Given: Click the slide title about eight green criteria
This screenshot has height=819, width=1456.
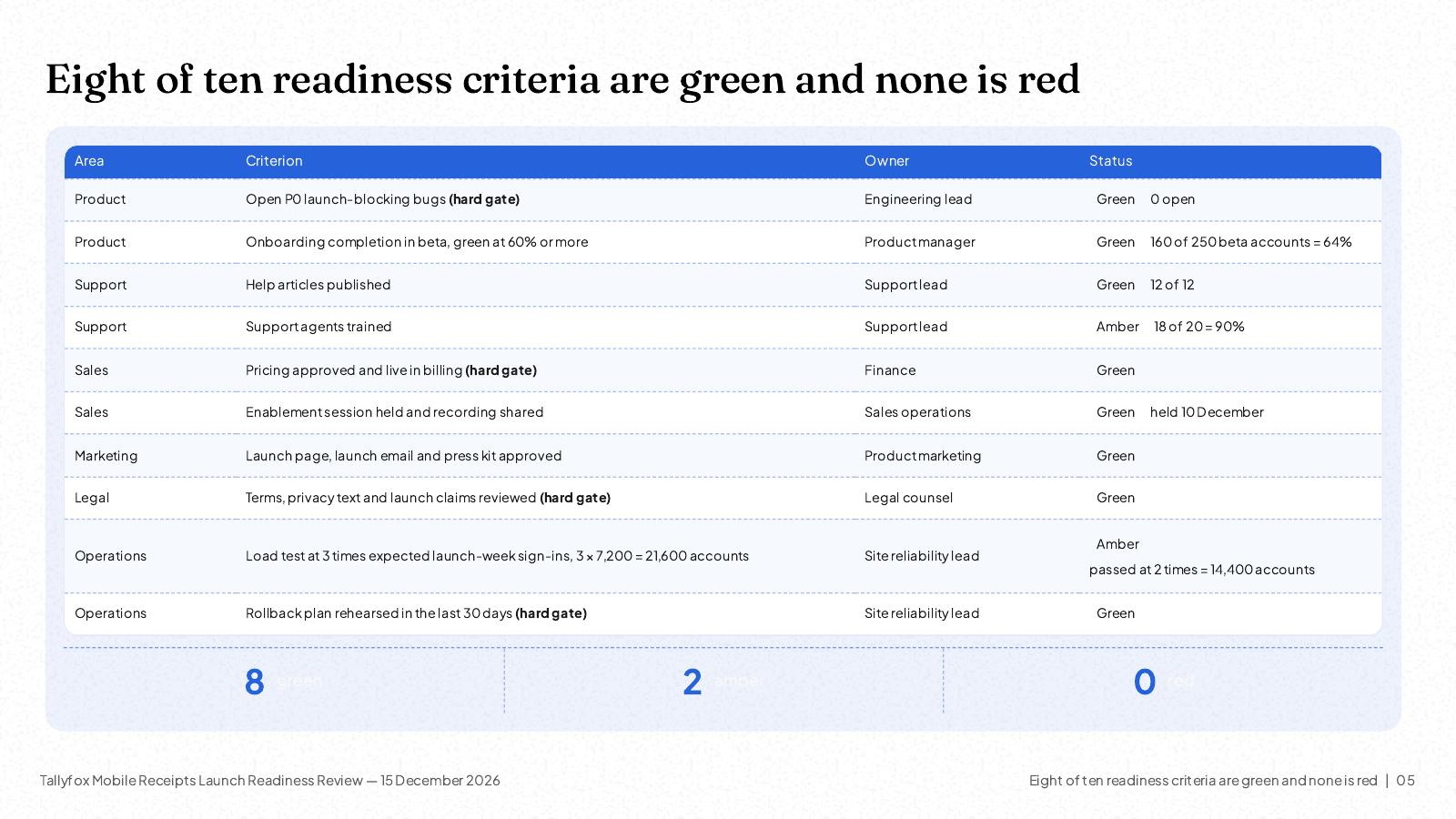Looking at the screenshot, I should (562, 79).
